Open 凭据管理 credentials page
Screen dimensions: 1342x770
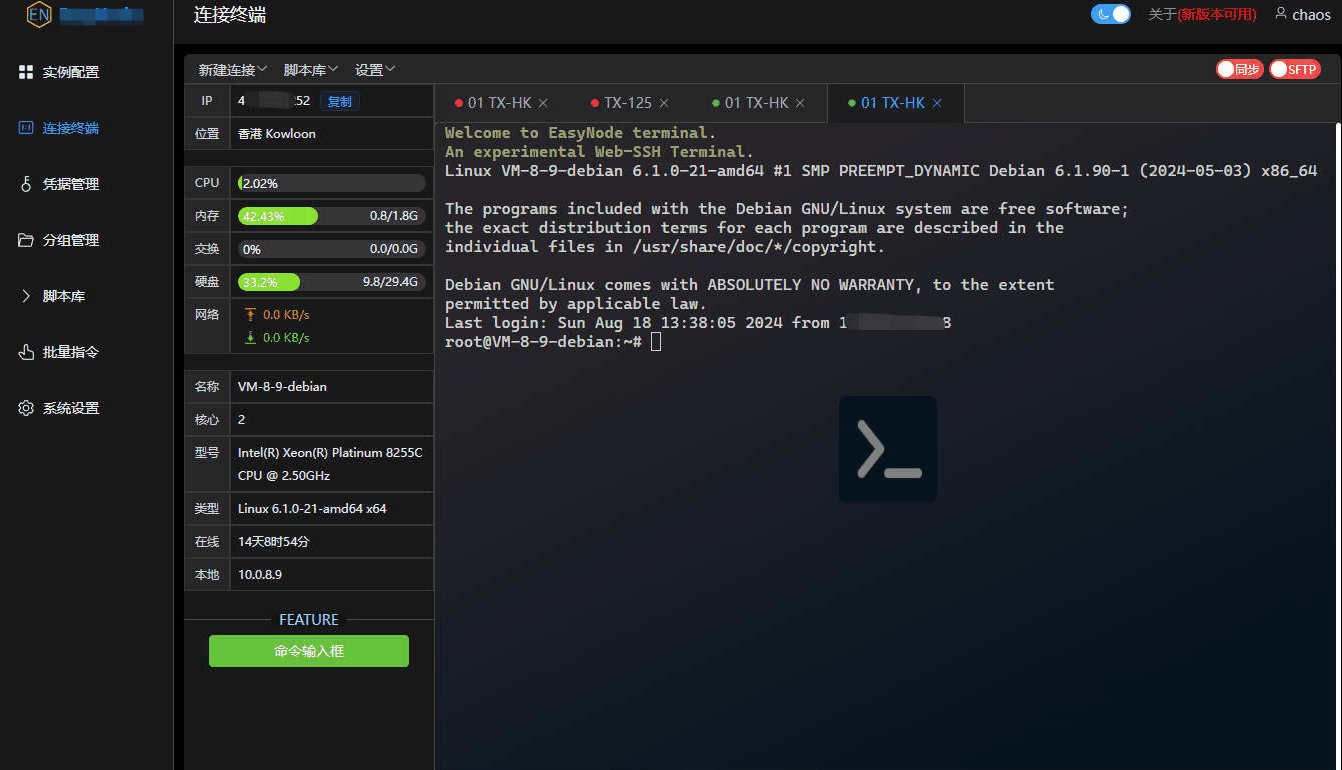point(59,184)
